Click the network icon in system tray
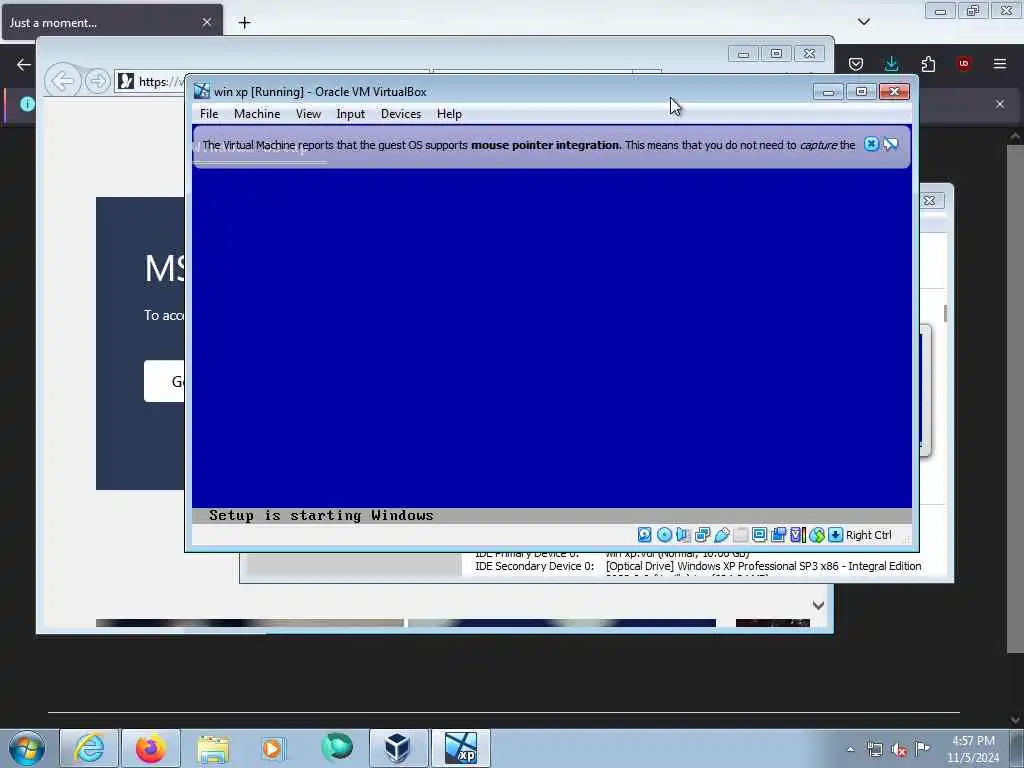The width and height of the screenshot is (1024, 768). tap(874, 750)
